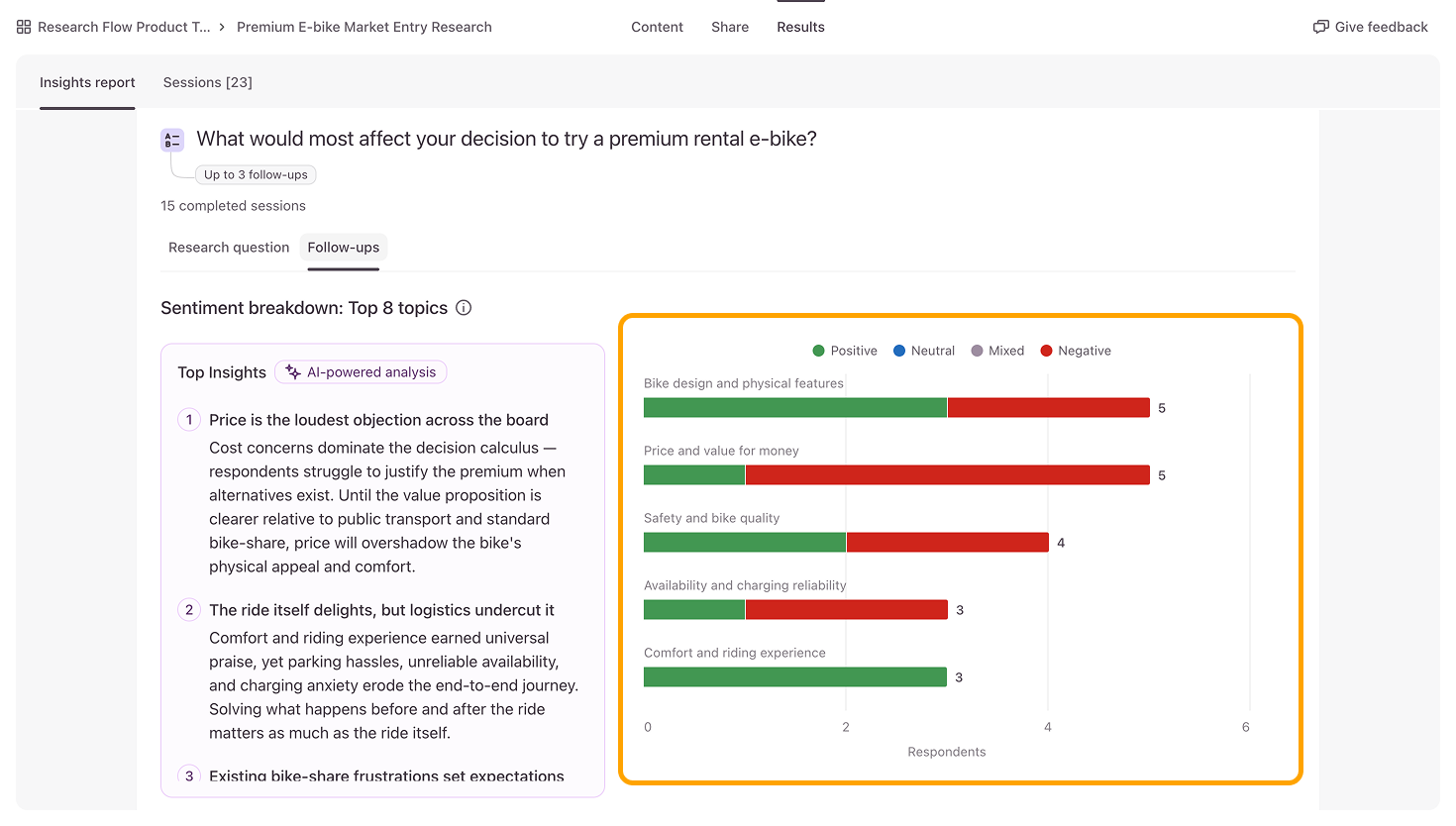Click insight number 1 circle badge

tap(189, 420)
